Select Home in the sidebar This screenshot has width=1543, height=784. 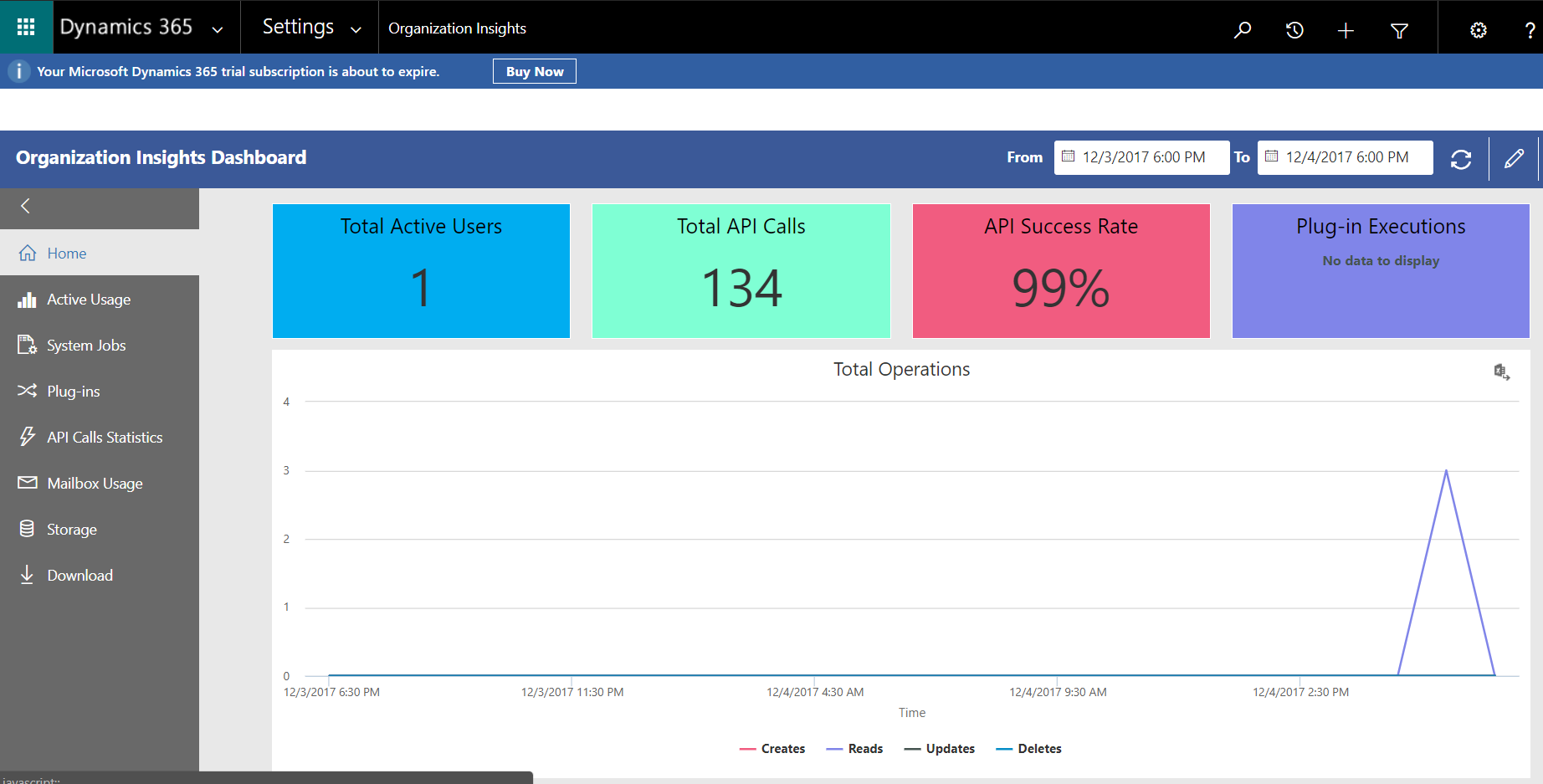point(67,253)
